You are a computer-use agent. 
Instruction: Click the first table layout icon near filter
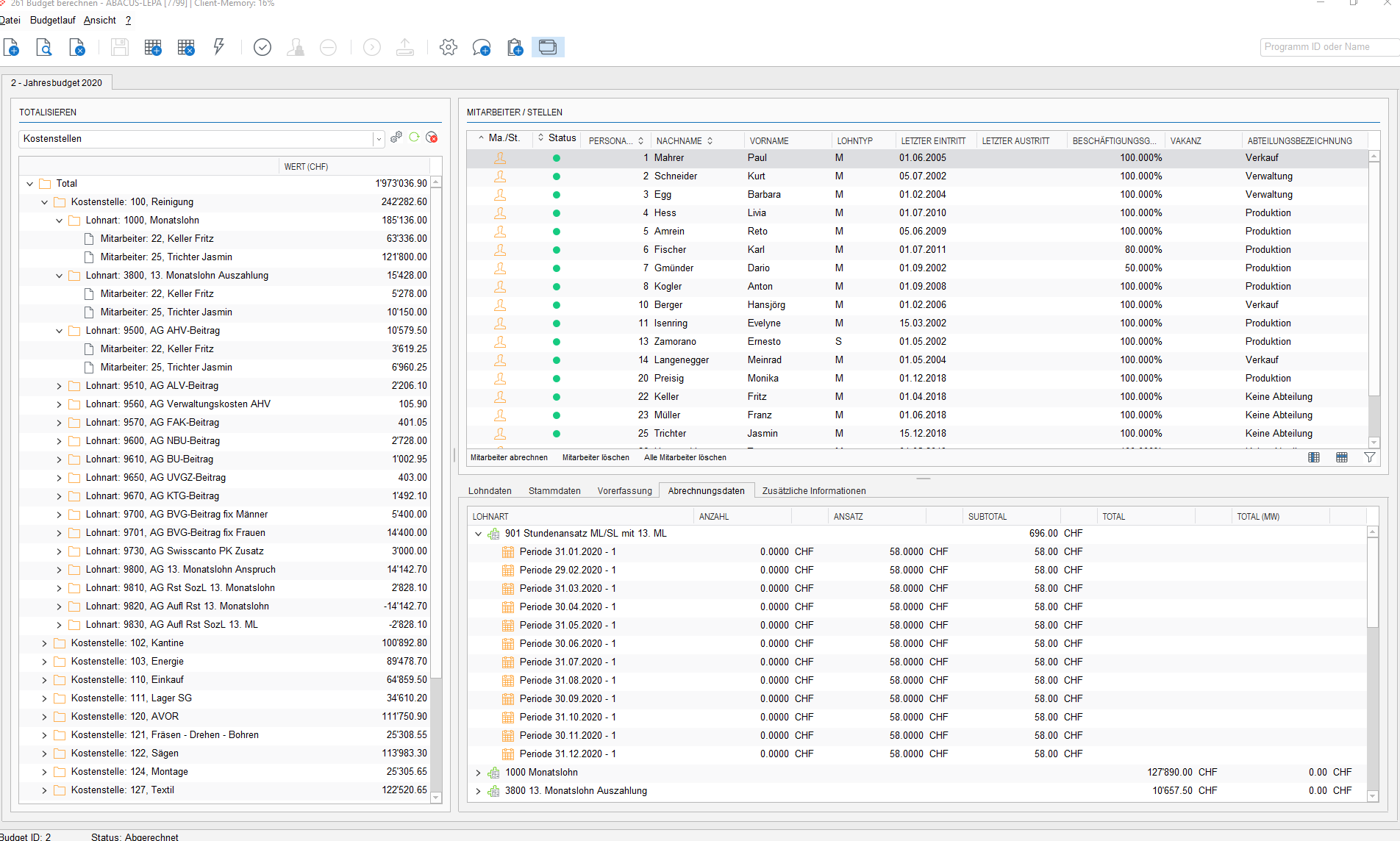1314,457
